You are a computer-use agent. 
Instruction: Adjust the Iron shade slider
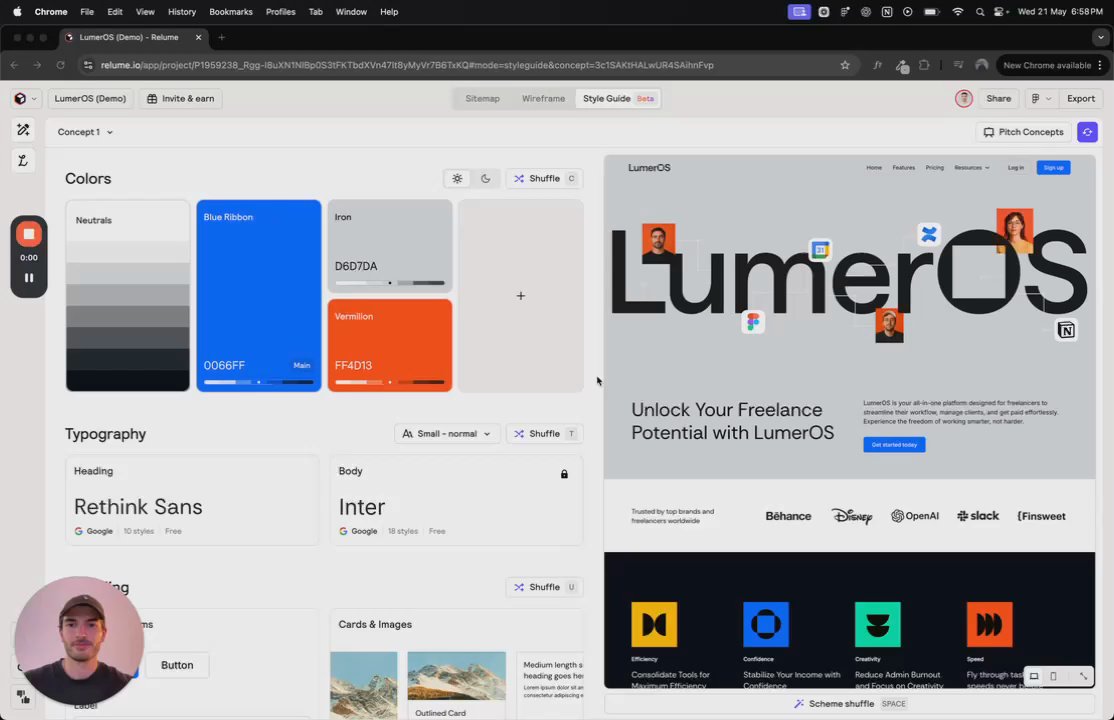tap(390, 283)
